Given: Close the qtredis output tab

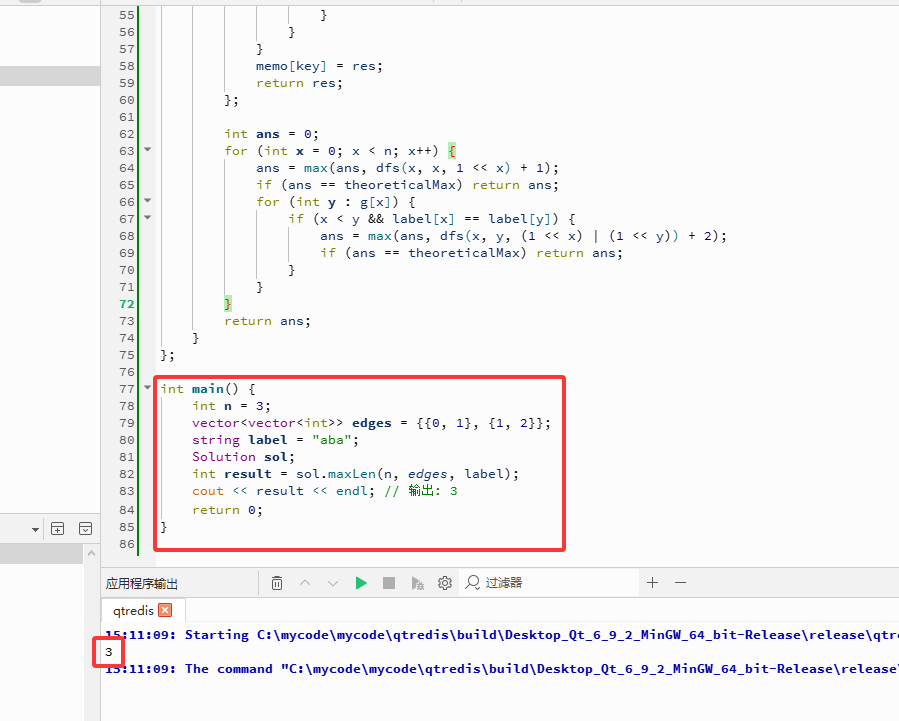Looking at the screenshot, I should pos(165,610).
